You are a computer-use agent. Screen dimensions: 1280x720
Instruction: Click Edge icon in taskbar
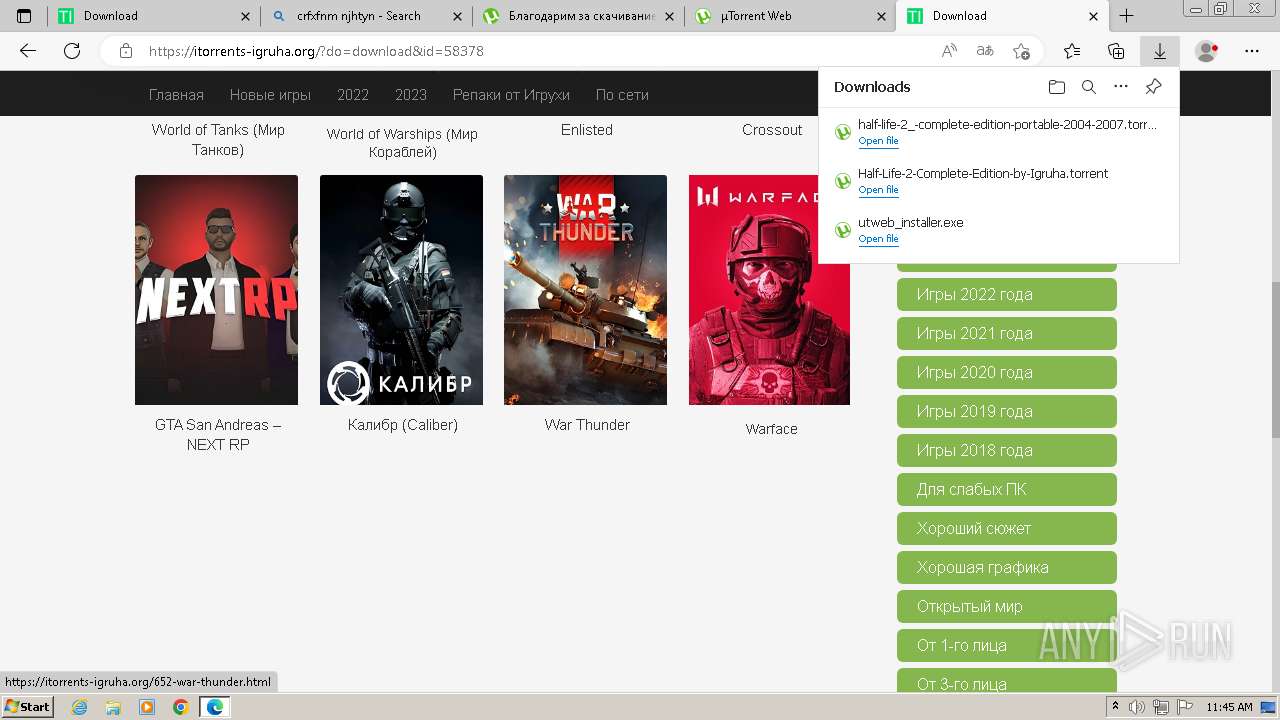pos(214,707)
